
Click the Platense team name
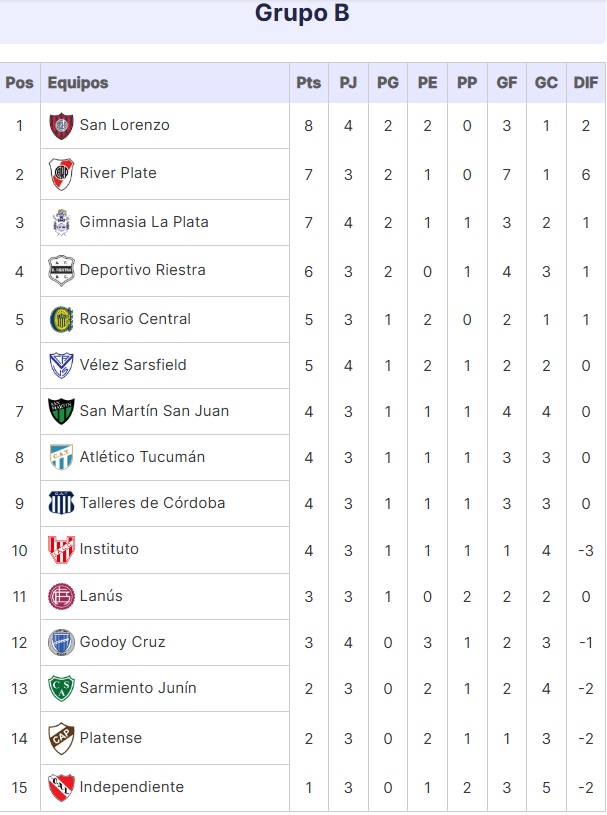pyautogui.click(x=111, y=738)
